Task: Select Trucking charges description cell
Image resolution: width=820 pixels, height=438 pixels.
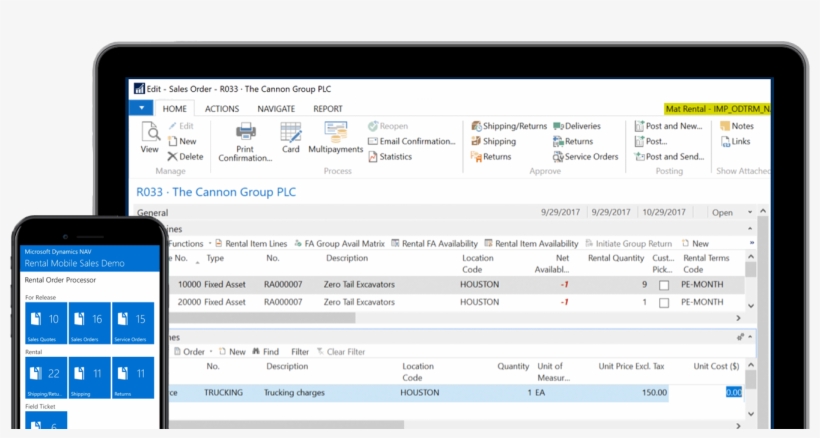Action: (294, 393)
